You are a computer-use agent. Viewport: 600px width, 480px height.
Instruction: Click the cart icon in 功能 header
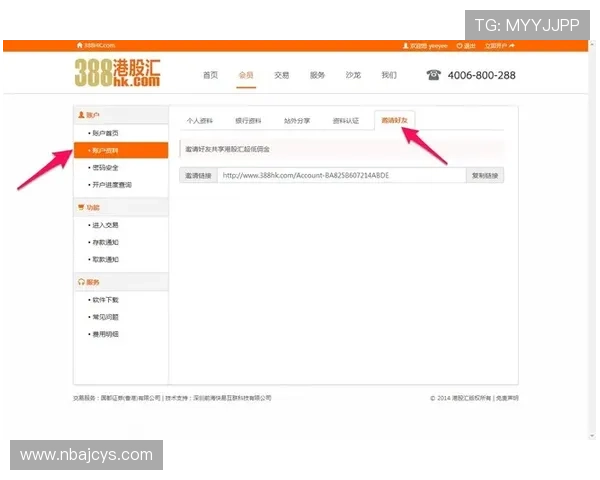pos(81,207)
